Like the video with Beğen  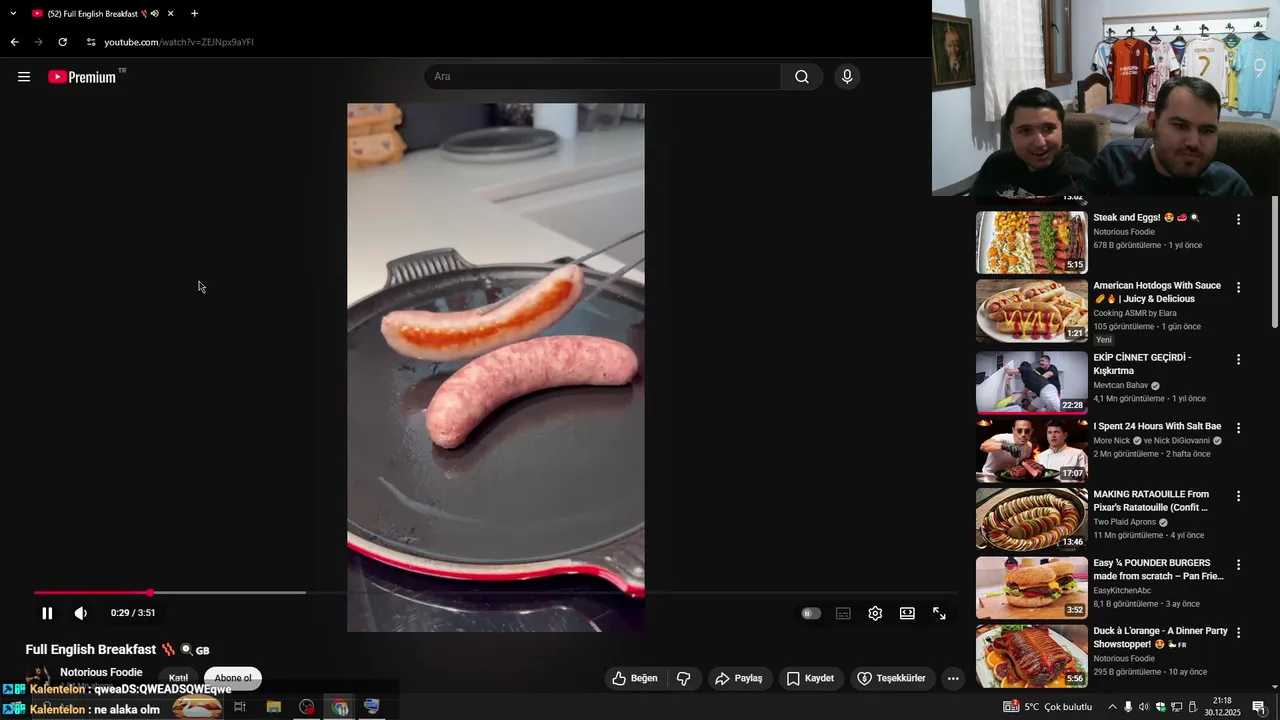tap(635, 678)
